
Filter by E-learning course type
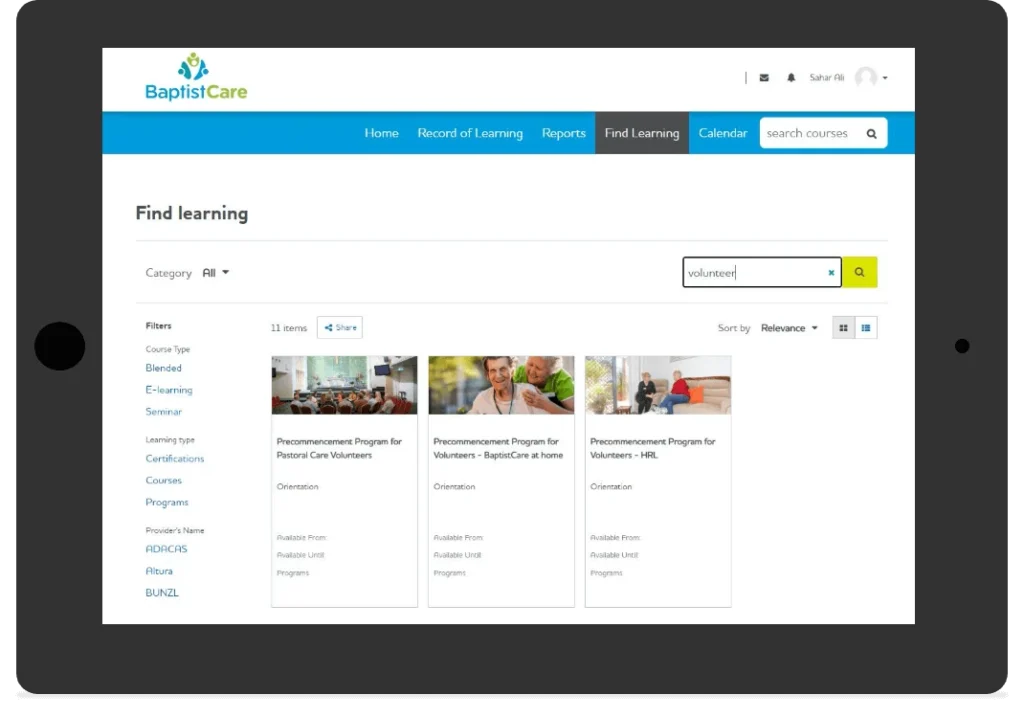coord(168,389)
